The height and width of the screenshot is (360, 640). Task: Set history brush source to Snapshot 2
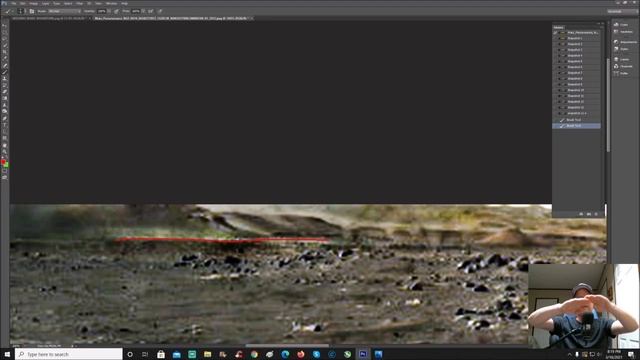[555, 44]
